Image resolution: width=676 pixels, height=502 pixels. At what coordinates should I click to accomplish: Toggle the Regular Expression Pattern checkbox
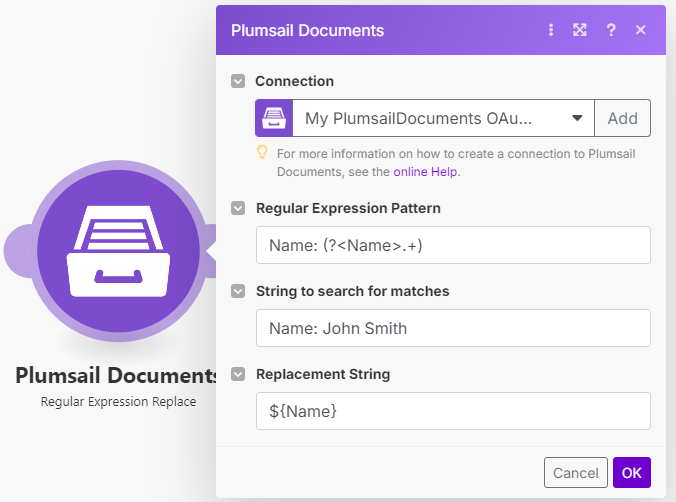pos(238,208)
